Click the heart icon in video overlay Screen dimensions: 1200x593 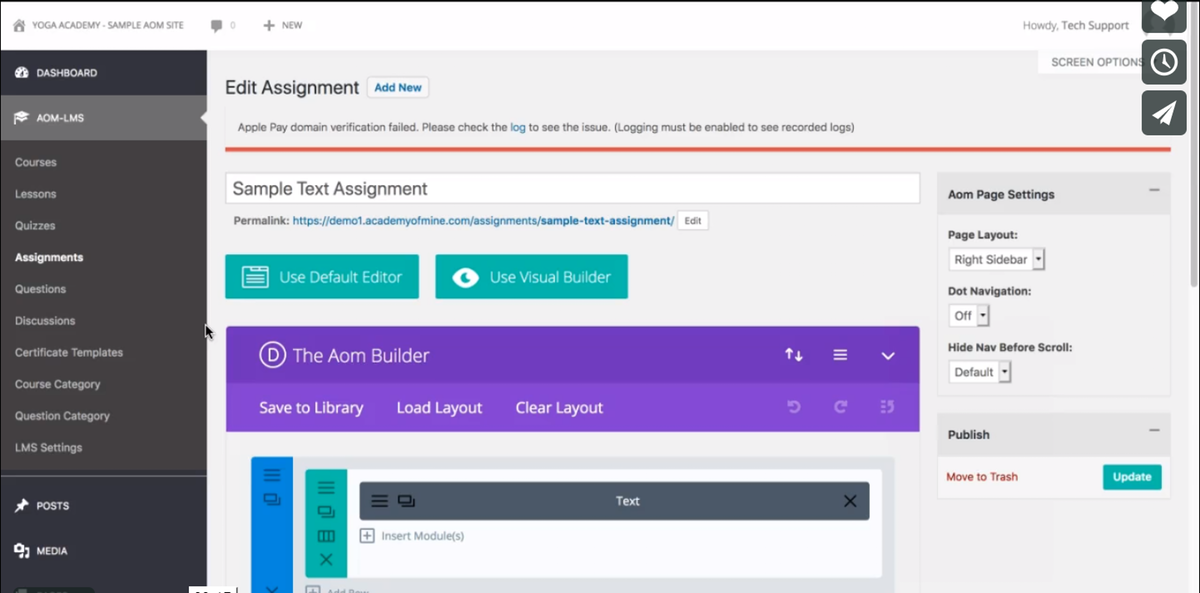tap(1164, 12)
